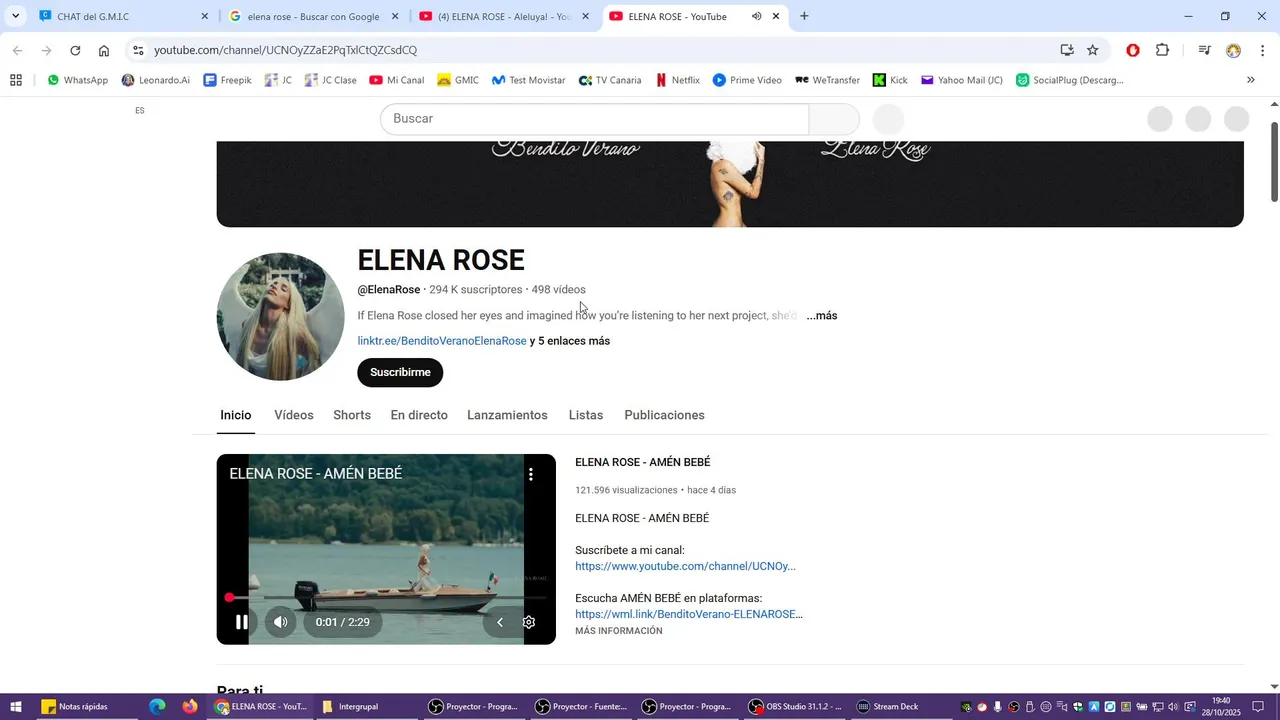Go back to previous page
The height and width of the screenshot is (720, 1280).
pyautogui.click(x=17, y=50)
